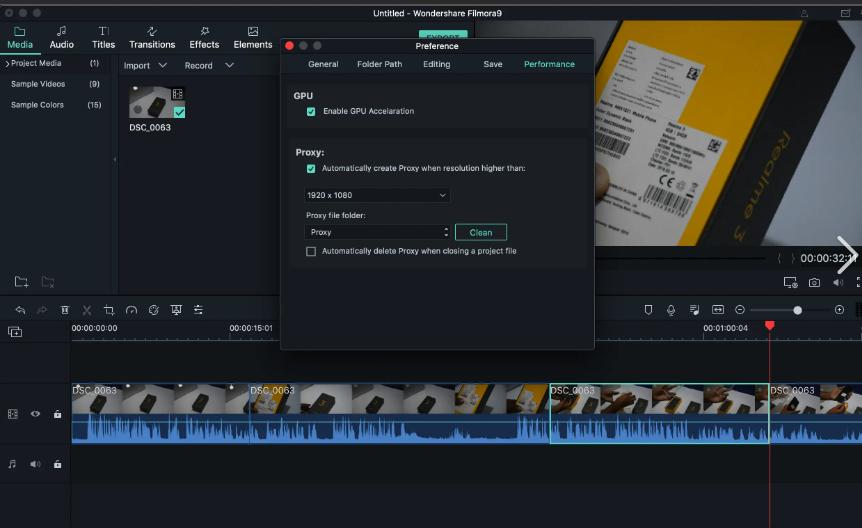Expand the Import dropdown menu

pyautogui.click(x=145, y=66)
